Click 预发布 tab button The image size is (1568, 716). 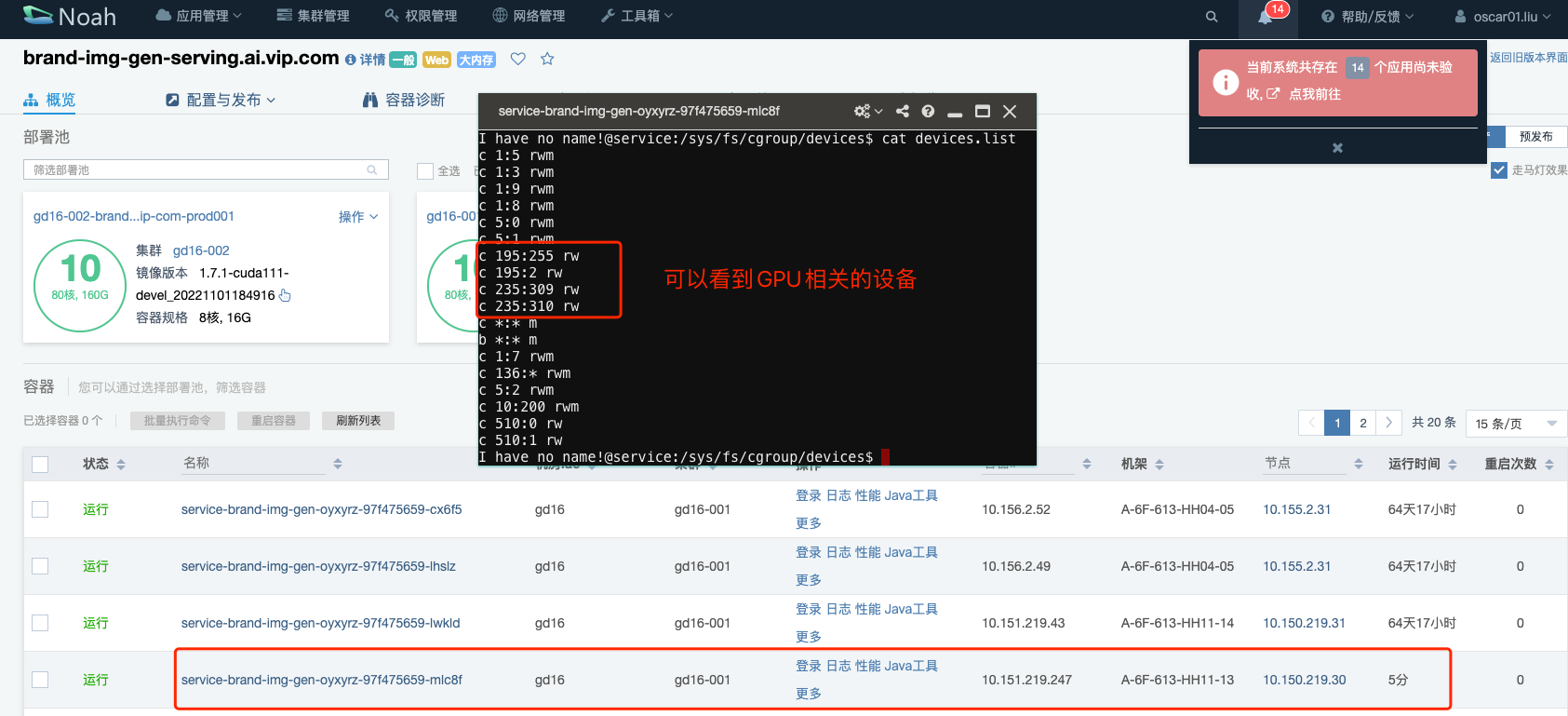(x=1535, y=136)
